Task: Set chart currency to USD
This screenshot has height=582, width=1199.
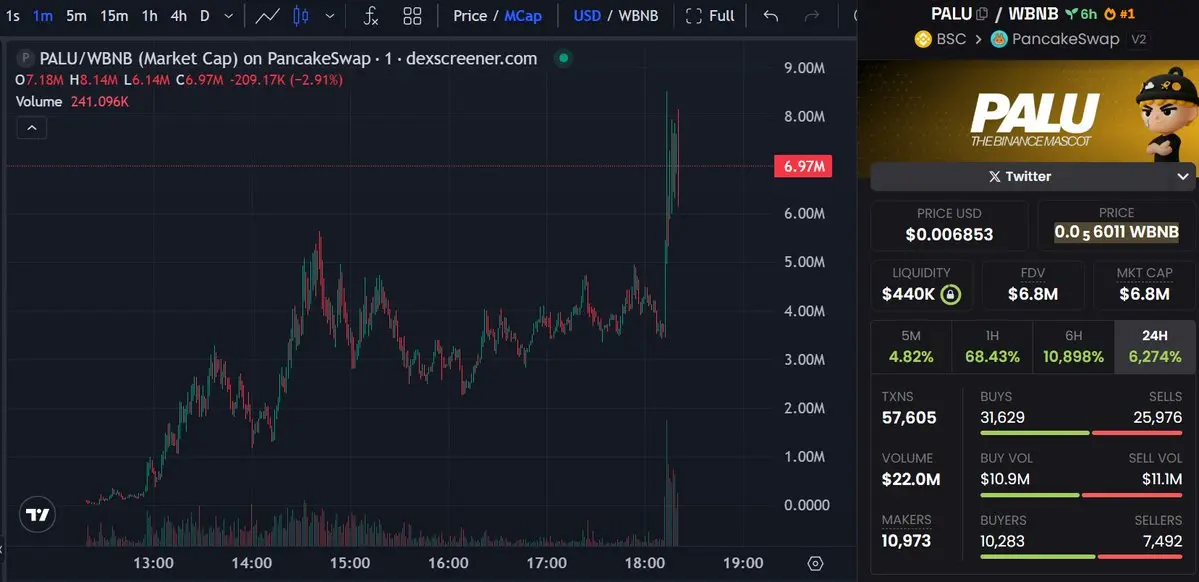Action: coord(587,16)
